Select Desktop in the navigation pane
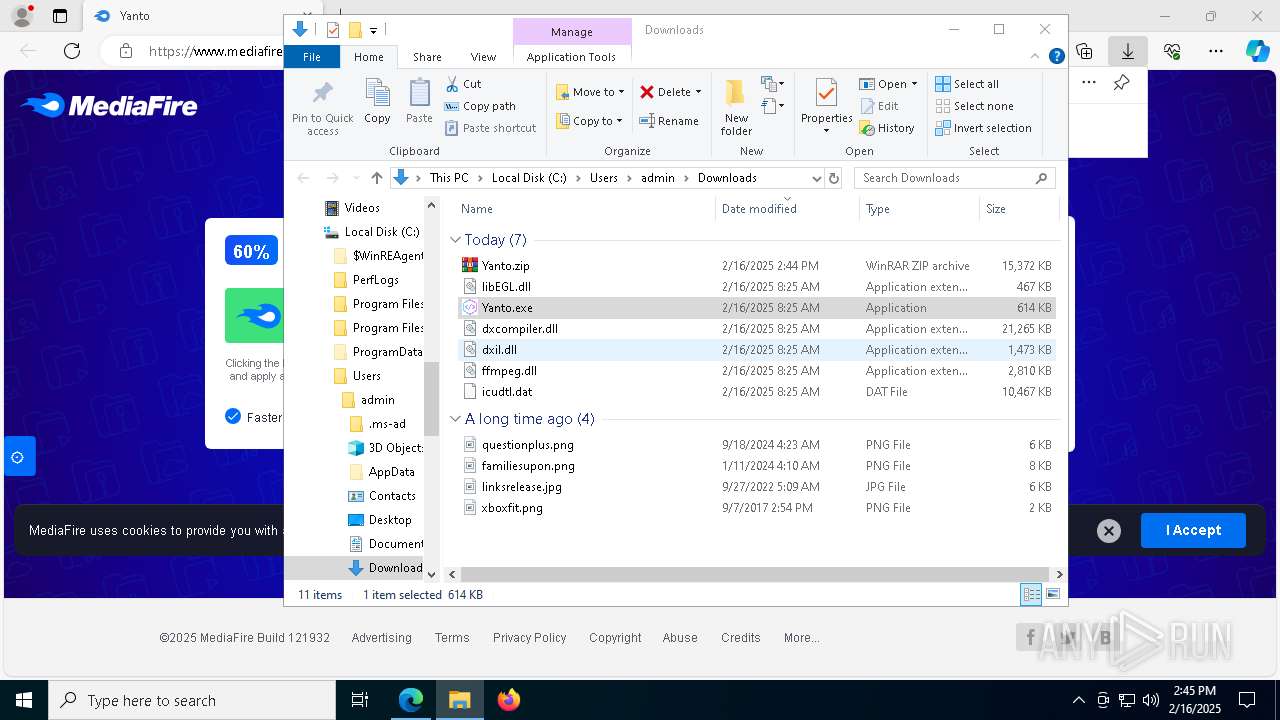Viewport: 1280px width, 720px height. click(x=389, y=520)
